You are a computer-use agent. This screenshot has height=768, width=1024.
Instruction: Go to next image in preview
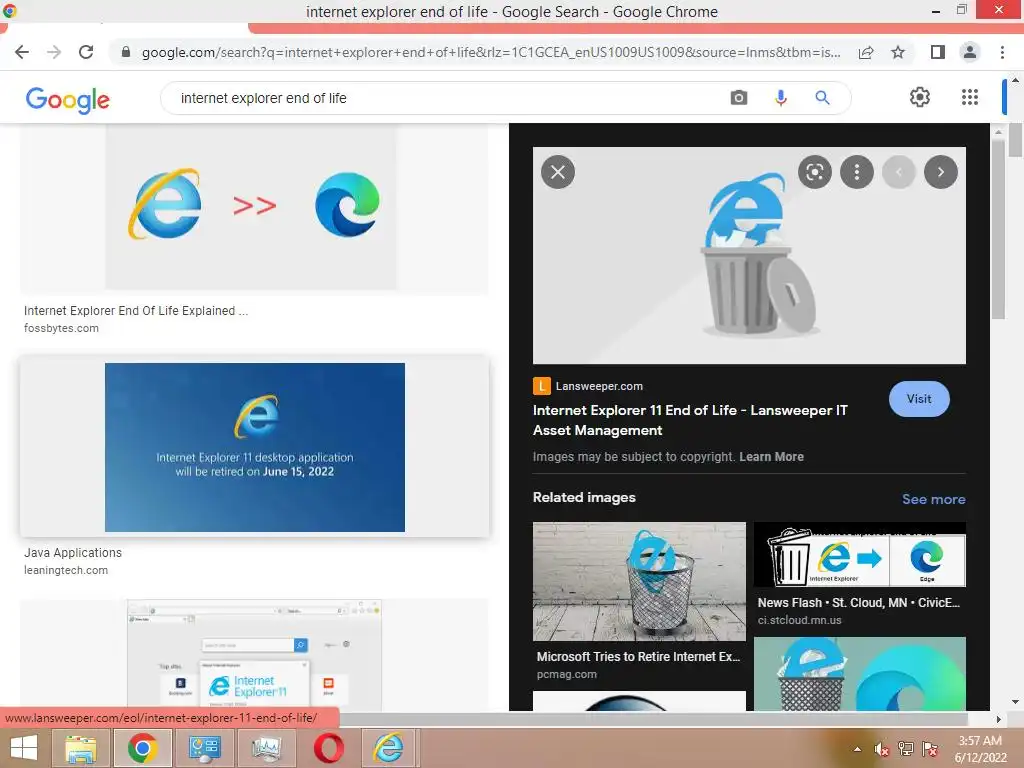940,172
